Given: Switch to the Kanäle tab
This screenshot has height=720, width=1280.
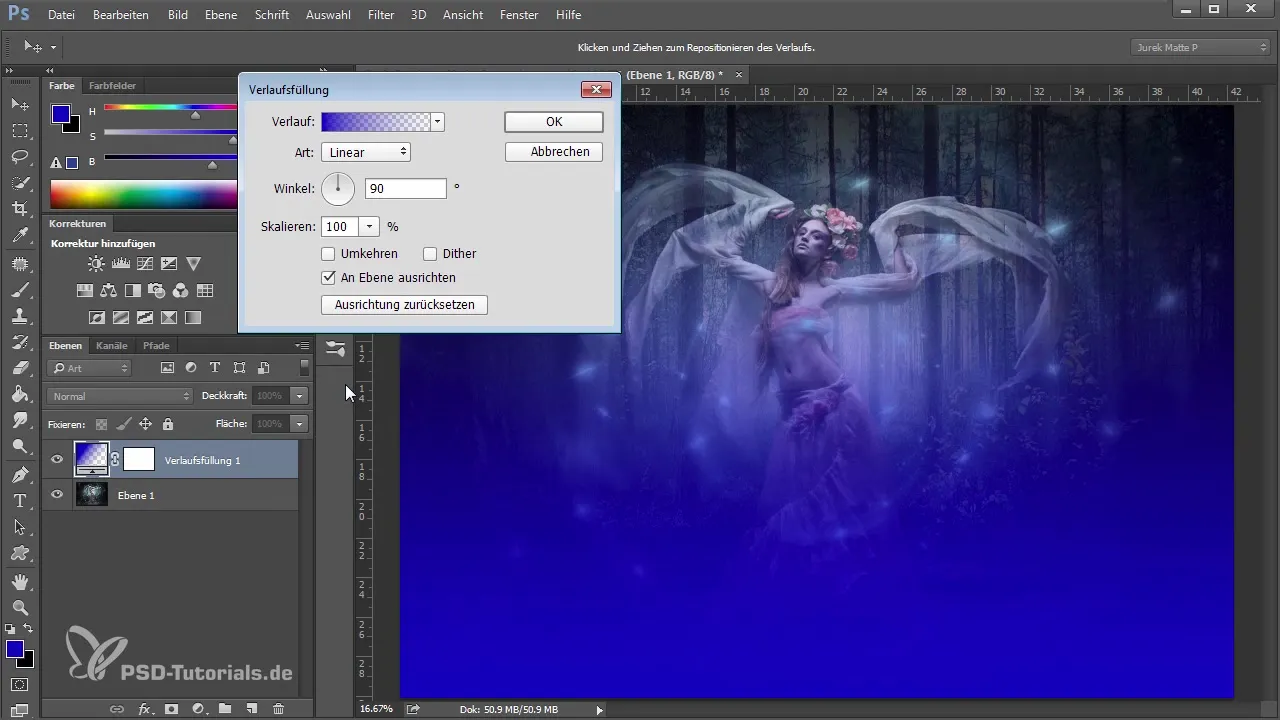Looking at the screenshot, I should tap(112, 346).
